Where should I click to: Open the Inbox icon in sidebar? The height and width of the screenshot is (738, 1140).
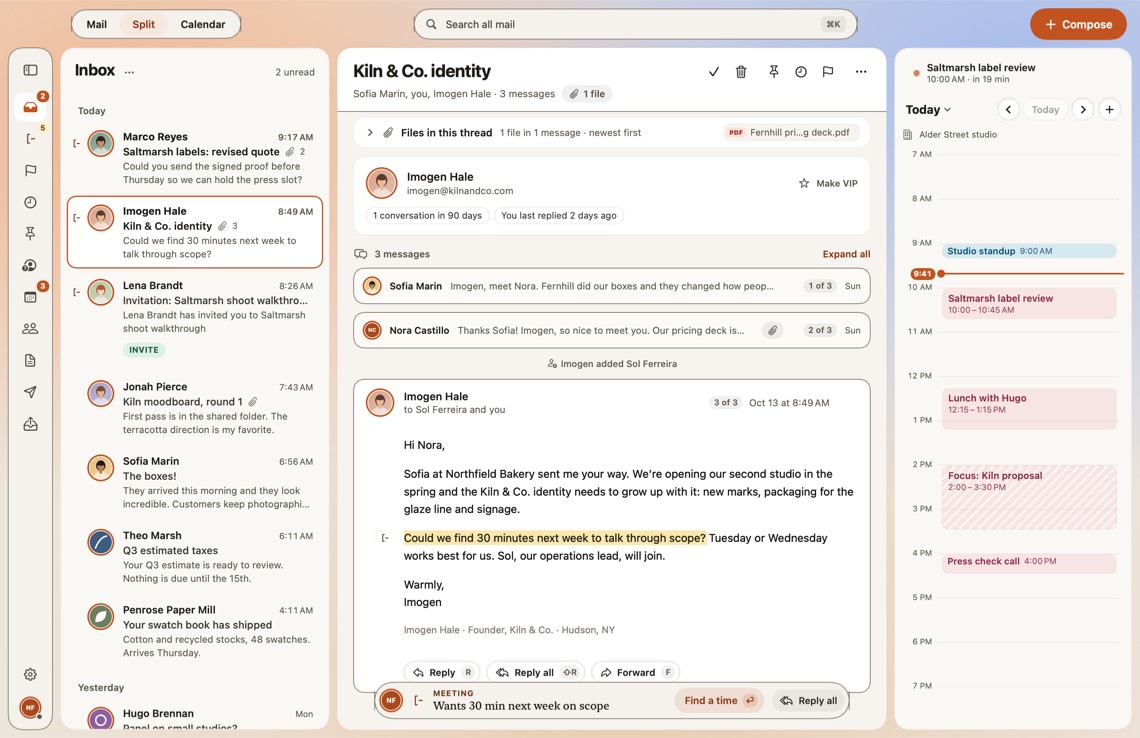point(31,107)
